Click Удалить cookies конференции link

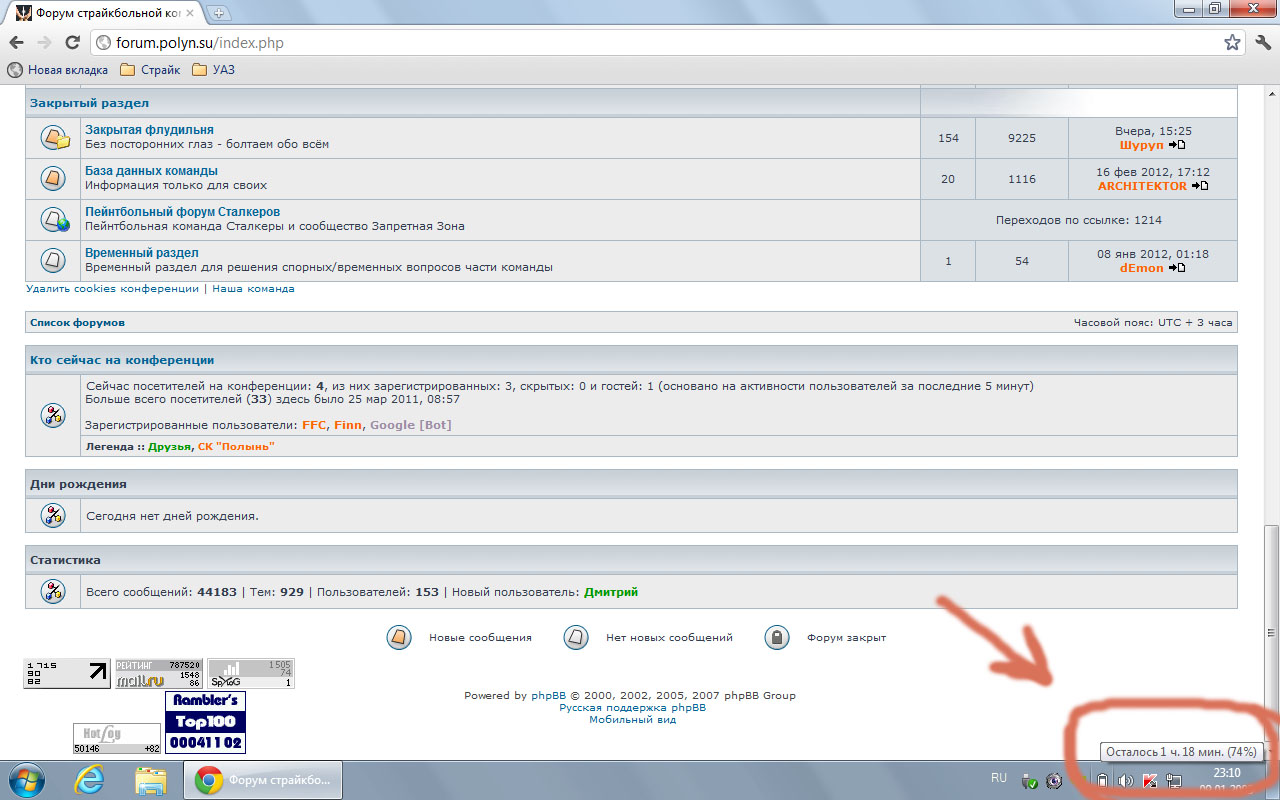112,289
